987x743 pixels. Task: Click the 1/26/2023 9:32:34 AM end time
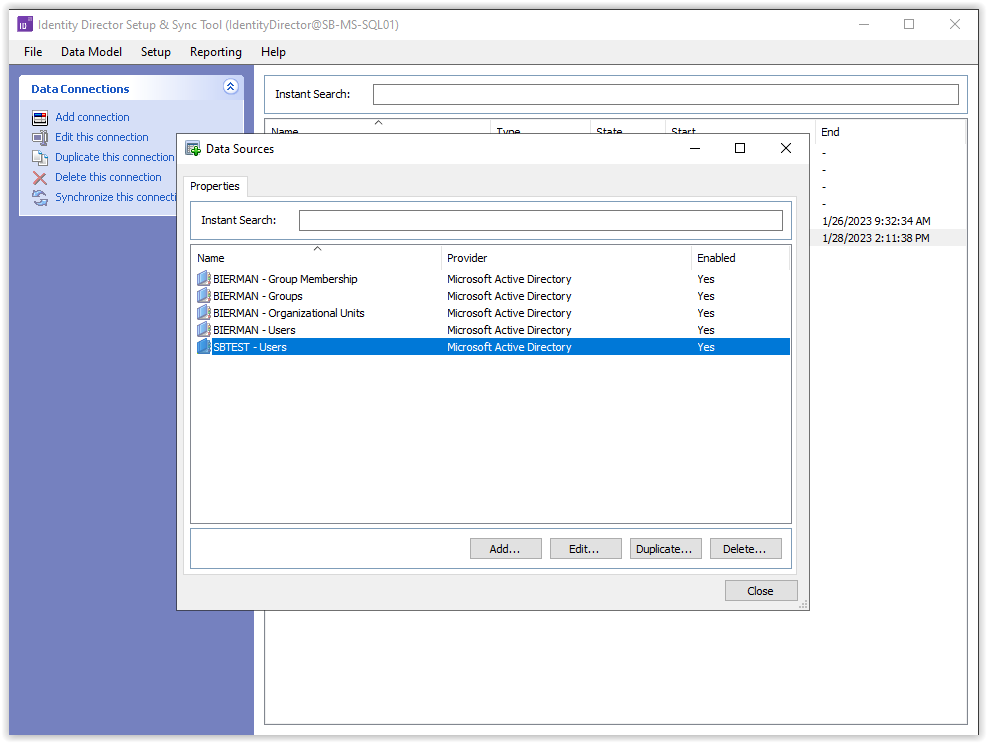(x=876, y=221)
